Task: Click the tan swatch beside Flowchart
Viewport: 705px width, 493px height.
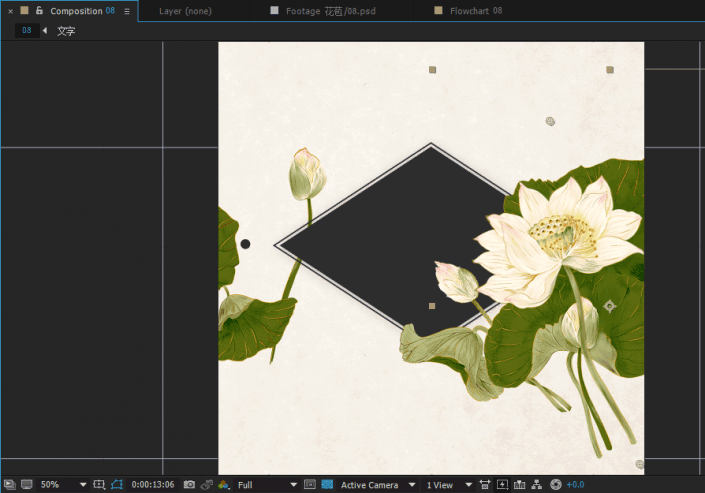Action: point(438,10)
